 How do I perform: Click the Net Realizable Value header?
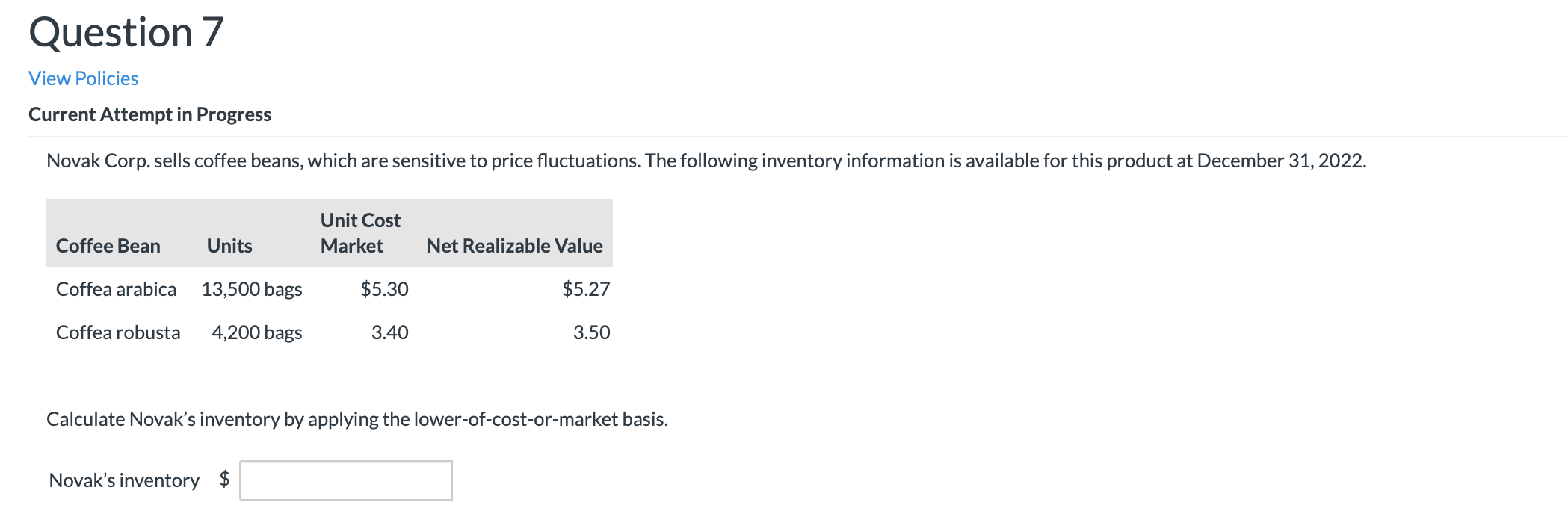coord(514,245)
